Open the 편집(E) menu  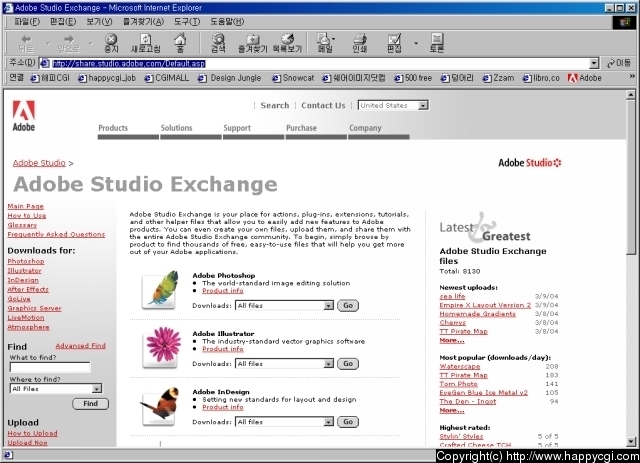[63, 22]
